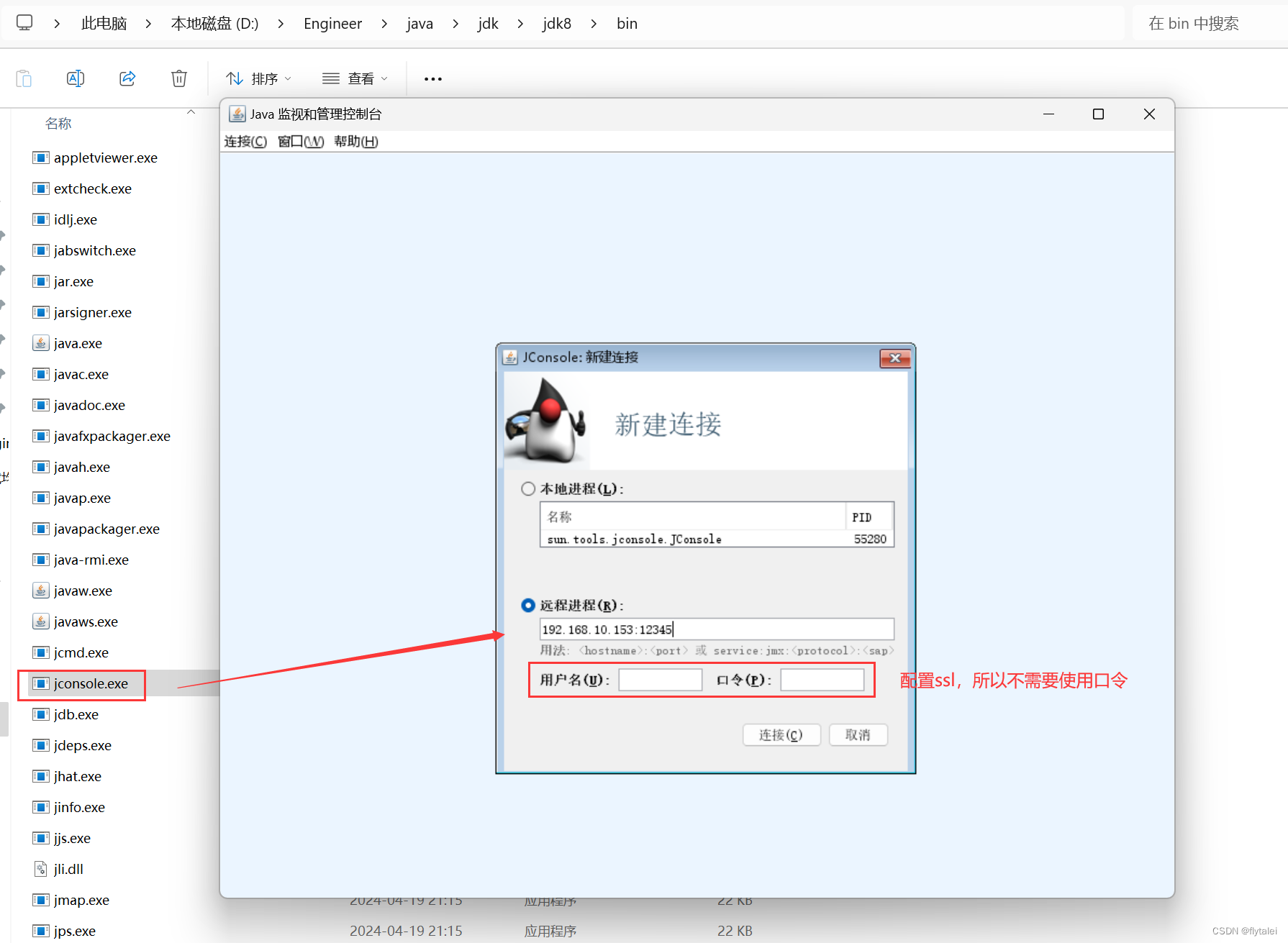Screen dimensions: 1288x943
Task: Click the jconsole.exe file icon
Action: 41,683
